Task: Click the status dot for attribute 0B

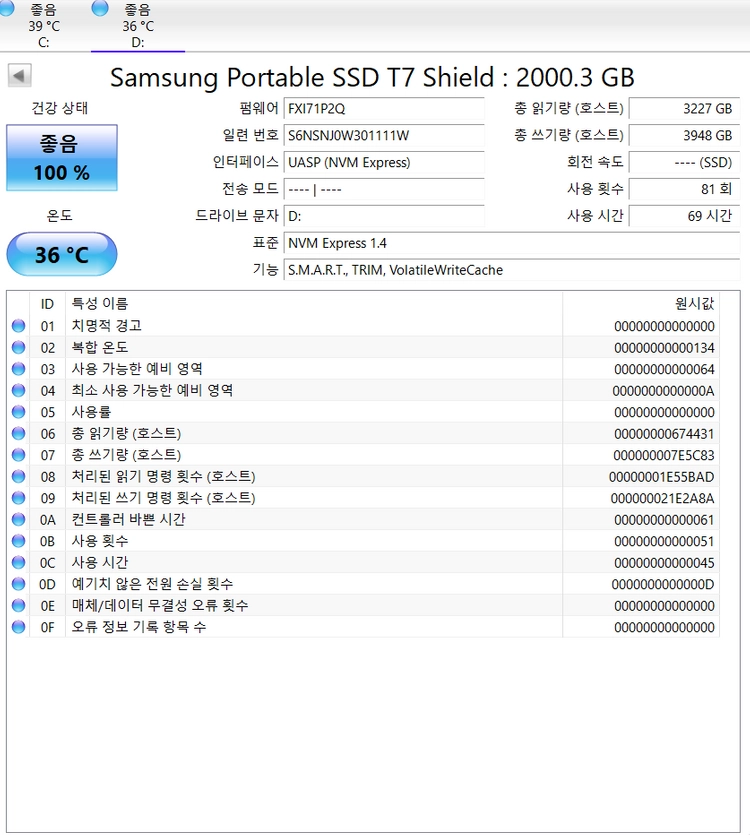Action: pos(19,541)
